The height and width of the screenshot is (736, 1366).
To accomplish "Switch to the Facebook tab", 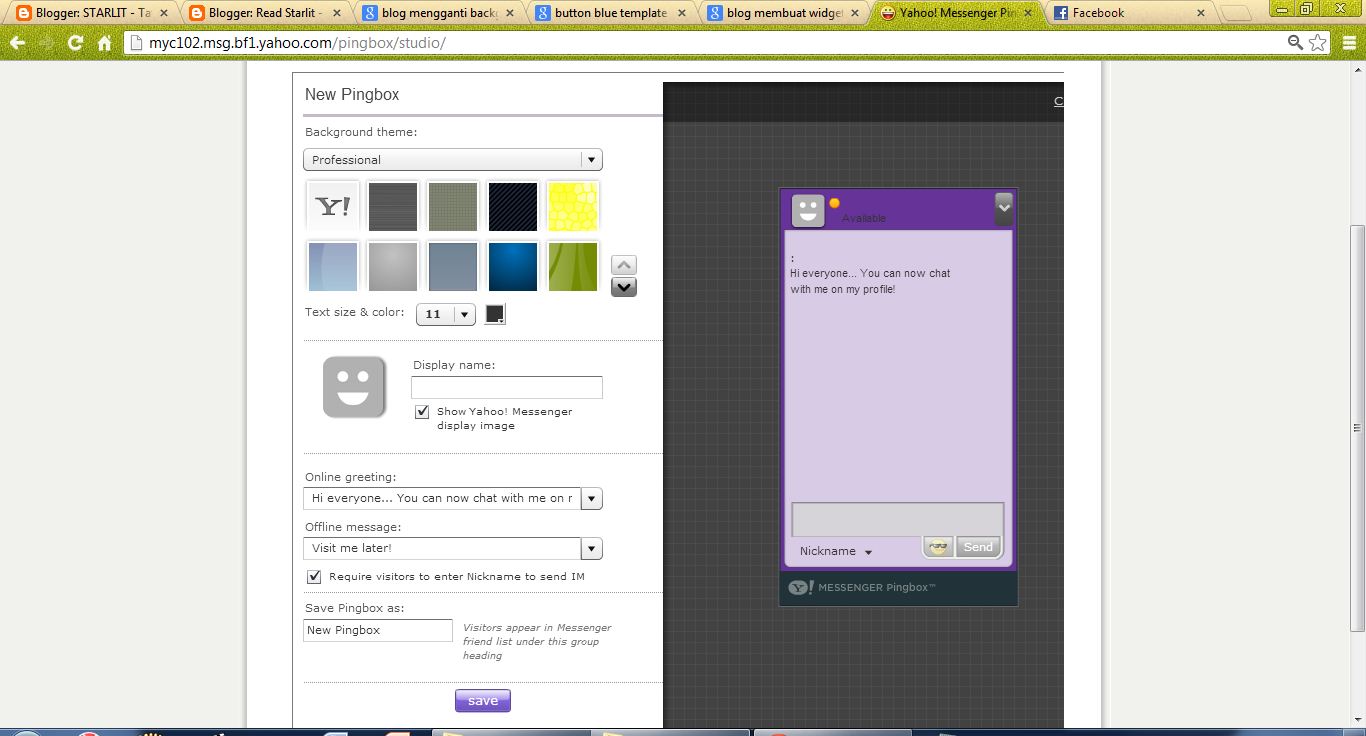I will (1132, 13).
